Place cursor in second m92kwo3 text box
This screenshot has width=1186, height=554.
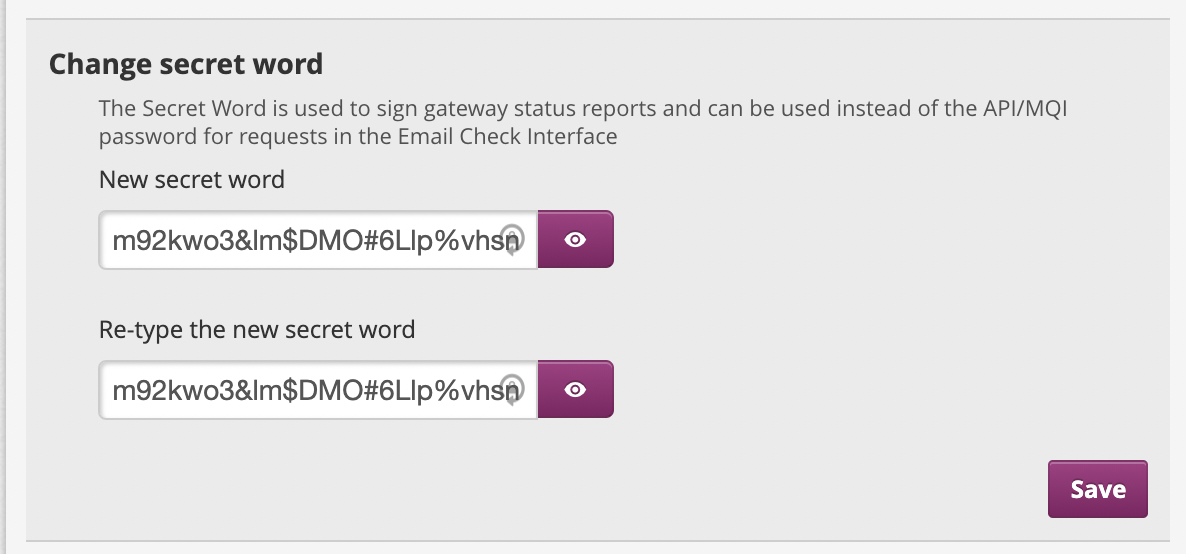click(x=318, y=389)
